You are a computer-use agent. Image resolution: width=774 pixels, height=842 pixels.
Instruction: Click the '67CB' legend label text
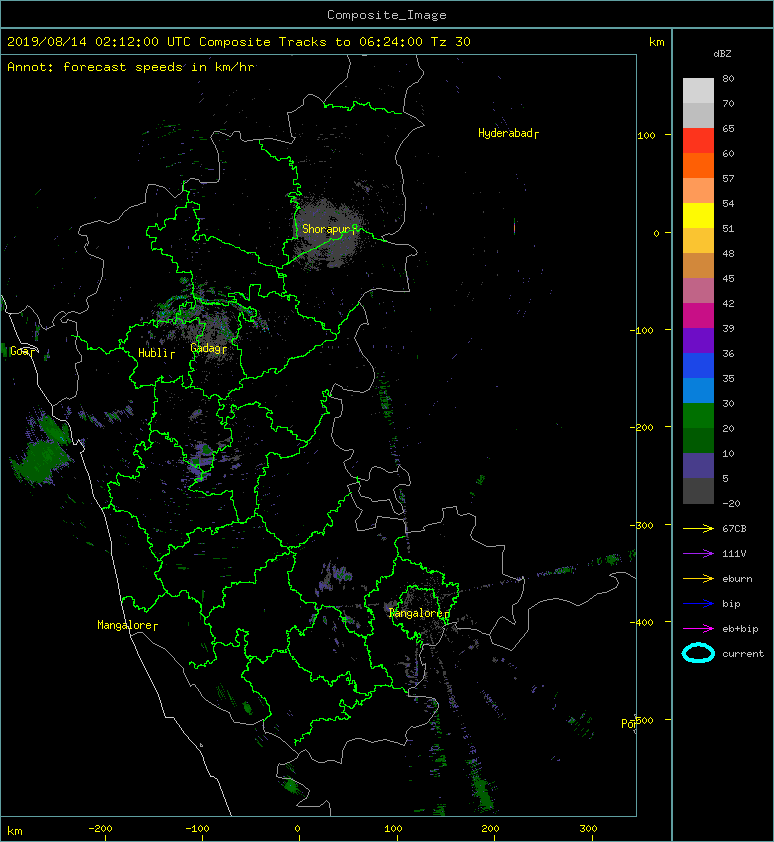point(734,529)
